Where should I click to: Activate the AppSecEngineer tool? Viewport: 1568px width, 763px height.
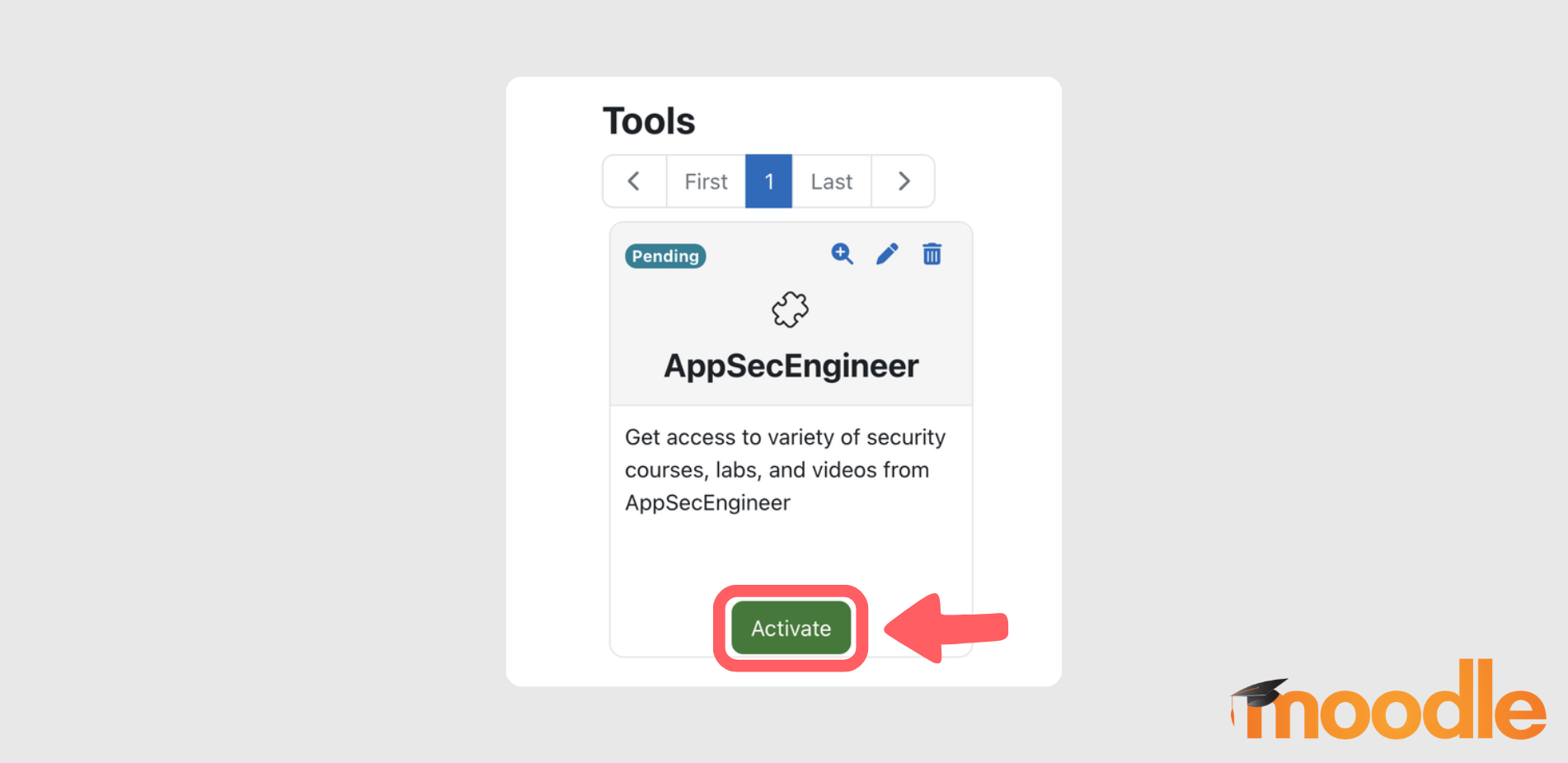(x=790, y=628)
